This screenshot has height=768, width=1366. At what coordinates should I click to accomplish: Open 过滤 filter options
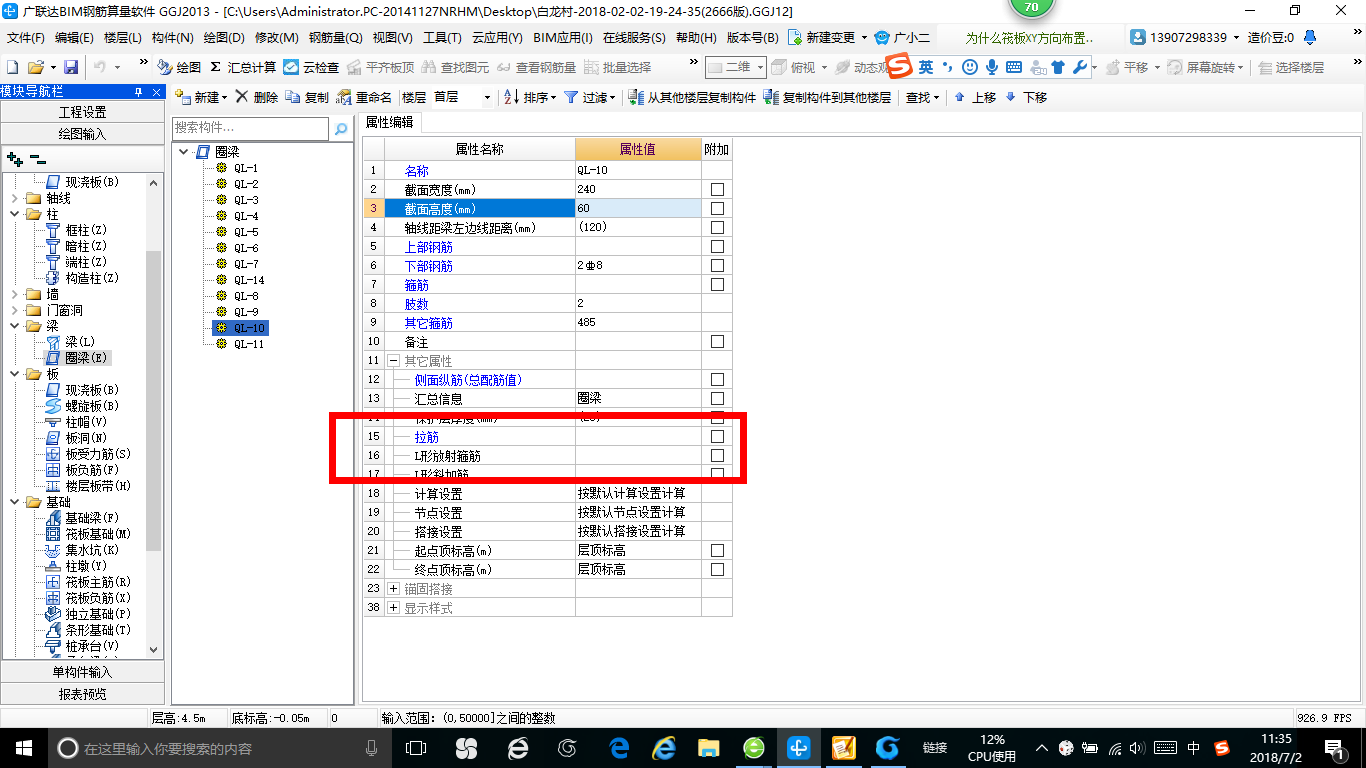[589, 97]
